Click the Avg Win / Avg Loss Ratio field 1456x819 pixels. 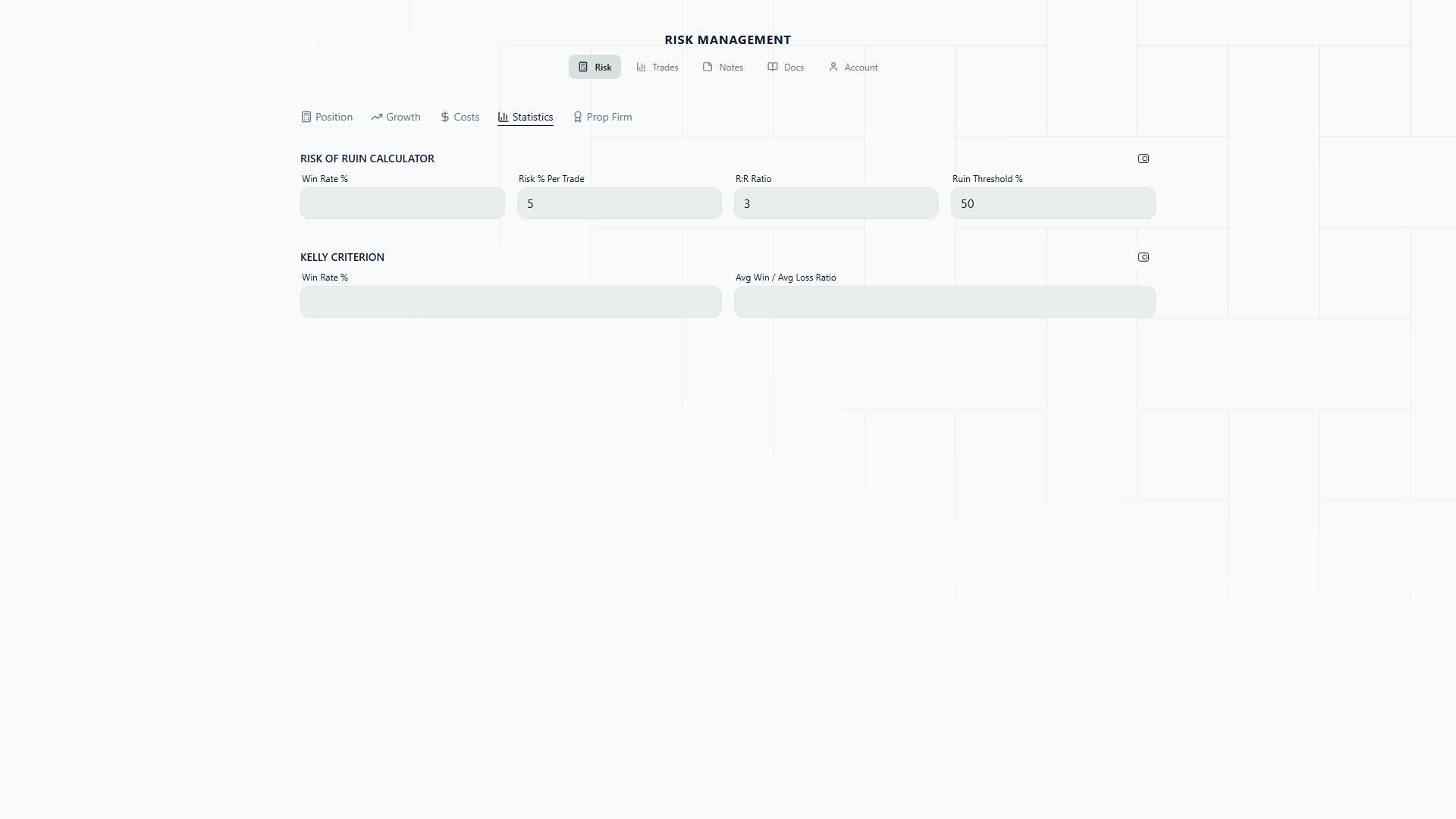pyautogui.click(x=944, y=302)
